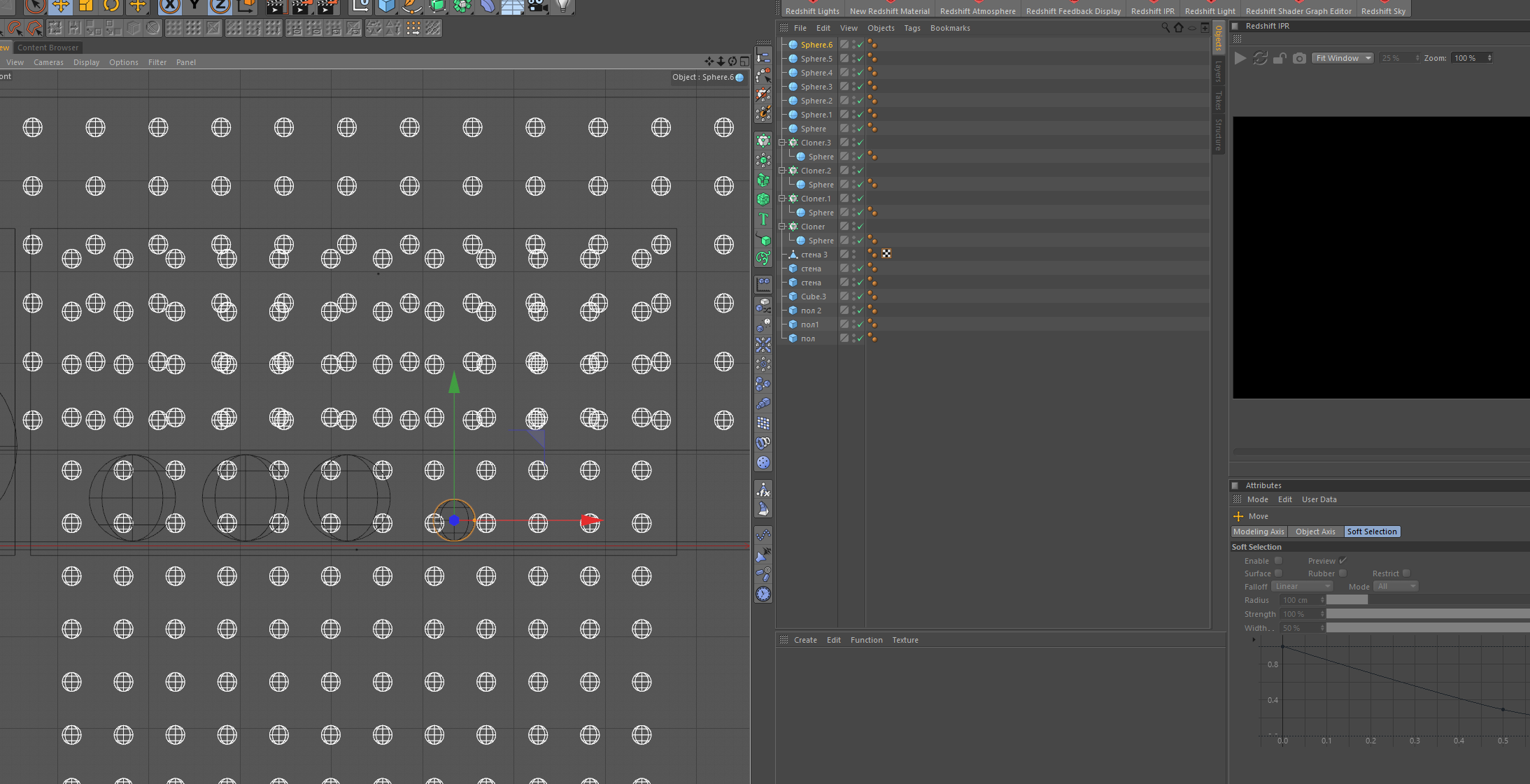1530x784 pixels.
Task: Click the IPR snapshot camera icon
Action: 1299,58
